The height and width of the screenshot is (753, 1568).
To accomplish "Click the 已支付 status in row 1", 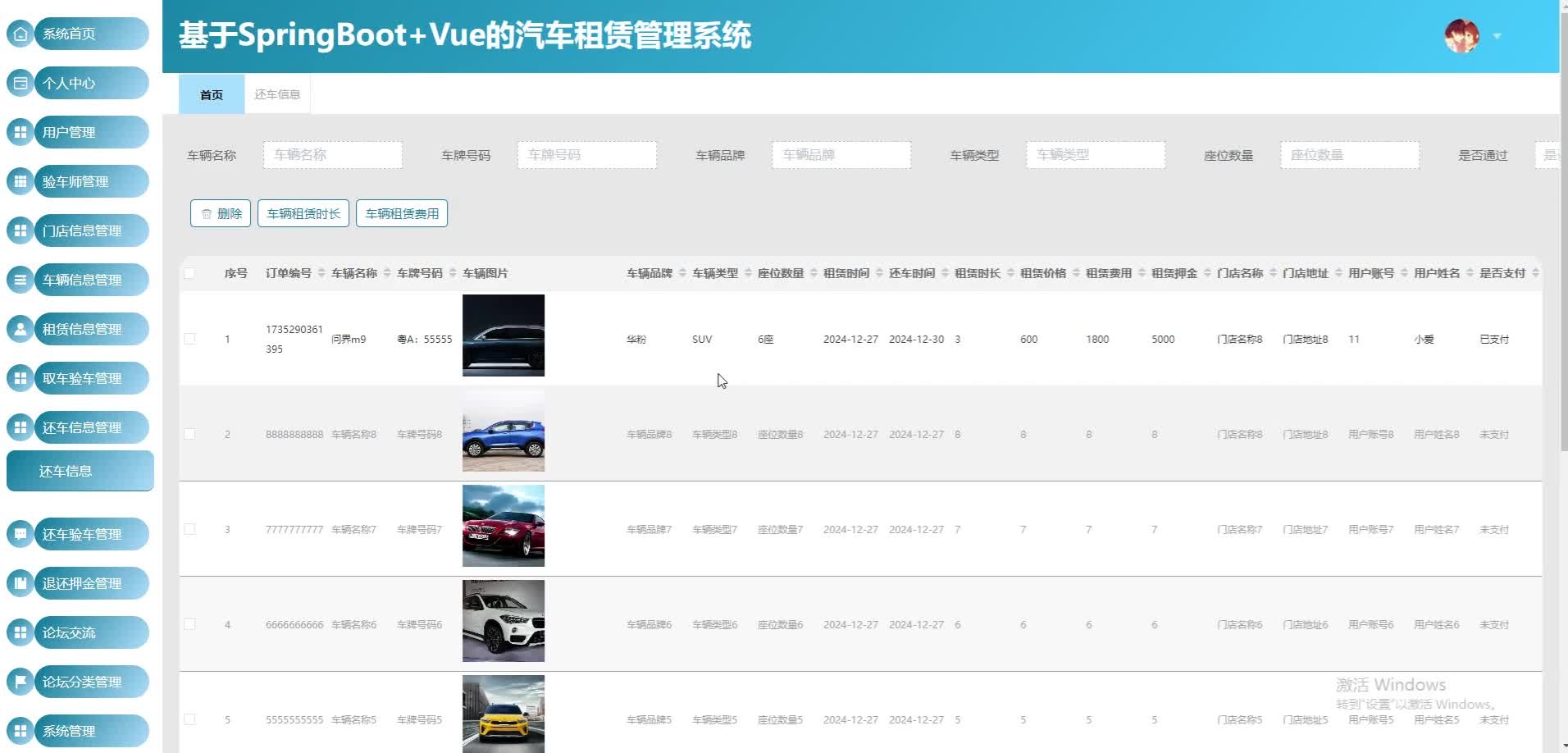I will click(x=1494, y=339).
